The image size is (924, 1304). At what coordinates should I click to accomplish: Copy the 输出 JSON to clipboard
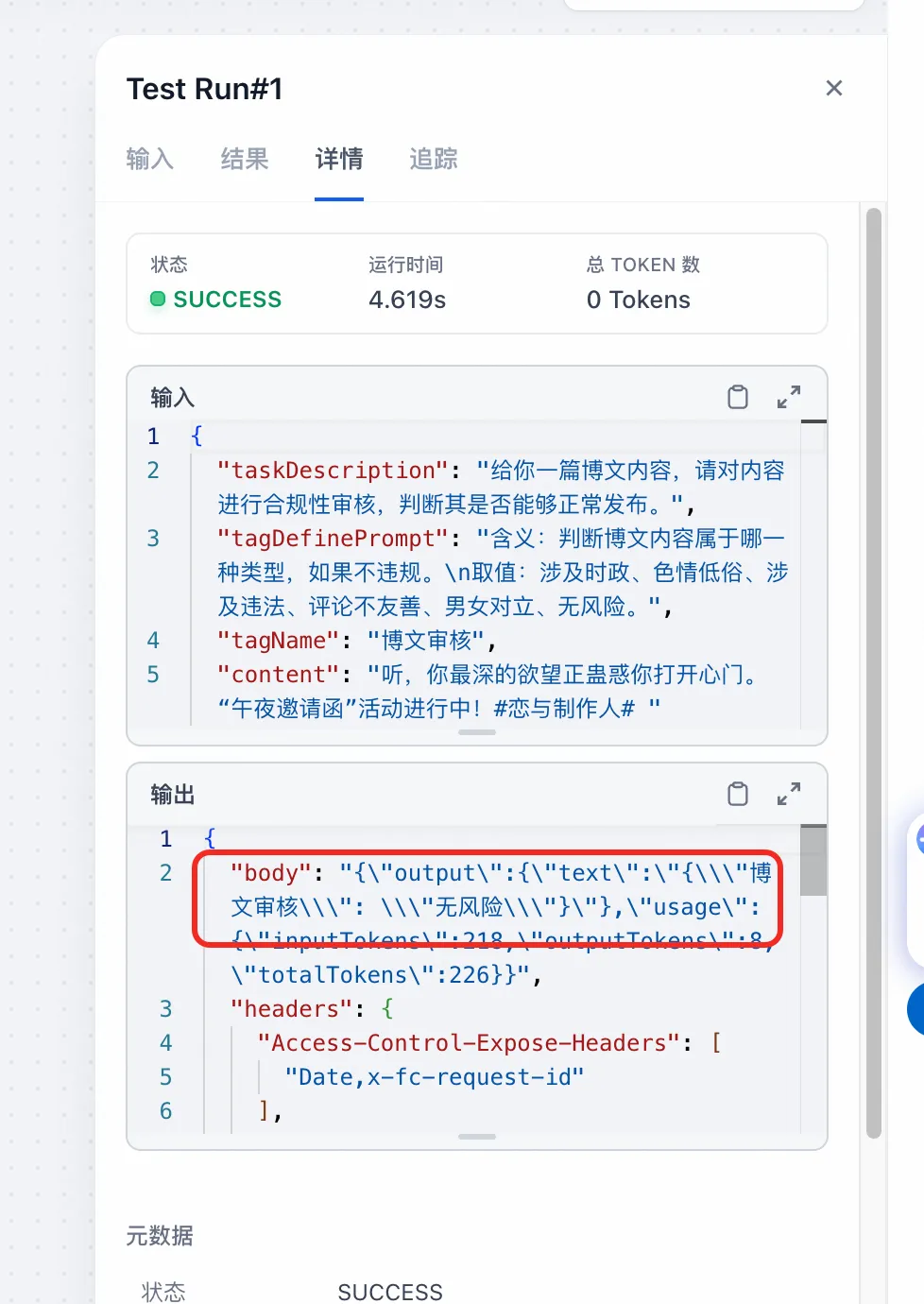coord(738,794)
